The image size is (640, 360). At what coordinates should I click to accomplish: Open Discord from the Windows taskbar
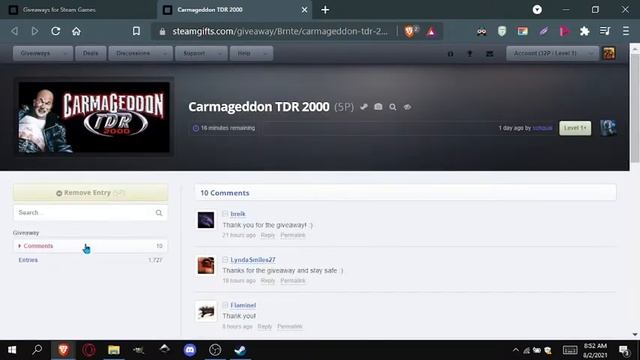190,350
